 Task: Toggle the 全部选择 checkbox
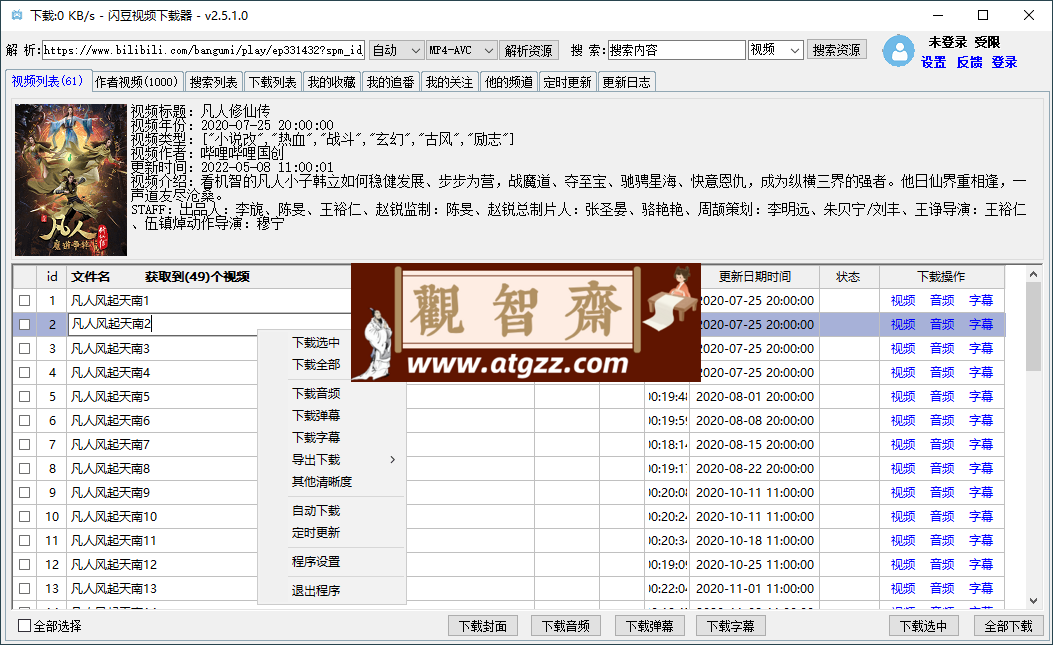click(x=25, y=626)
